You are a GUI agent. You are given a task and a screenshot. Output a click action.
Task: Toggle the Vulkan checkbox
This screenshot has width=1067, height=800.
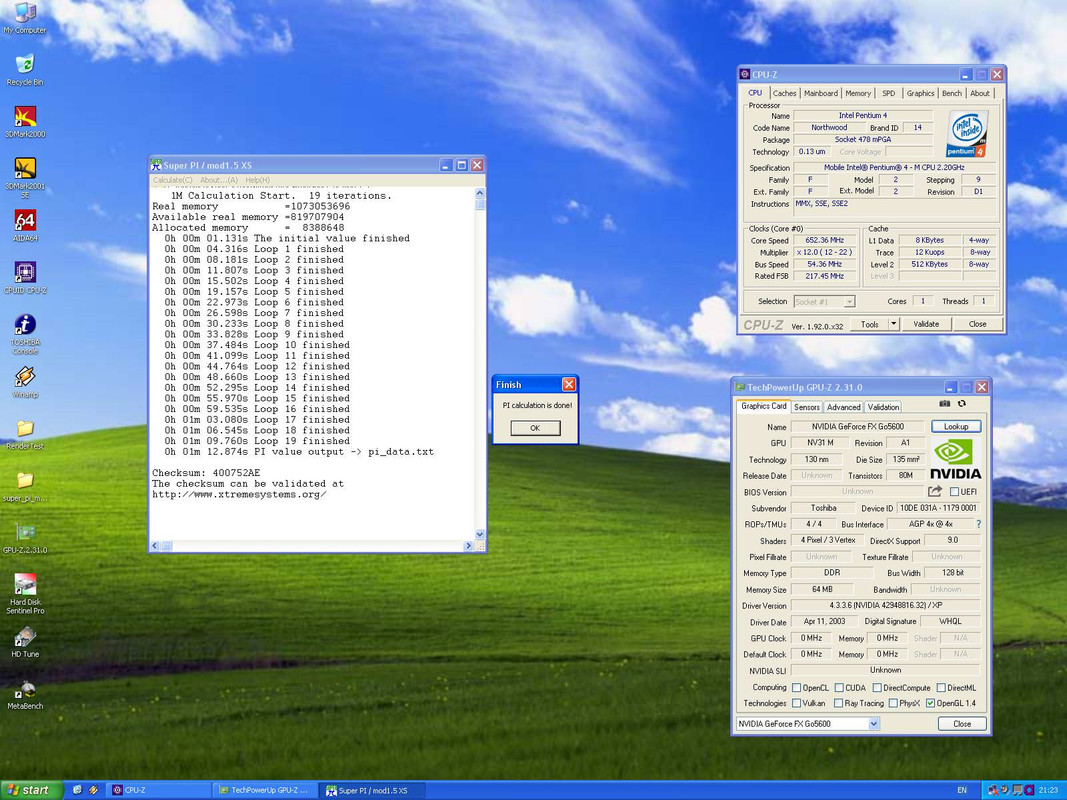pyautogui.click(x=796, y=703)
